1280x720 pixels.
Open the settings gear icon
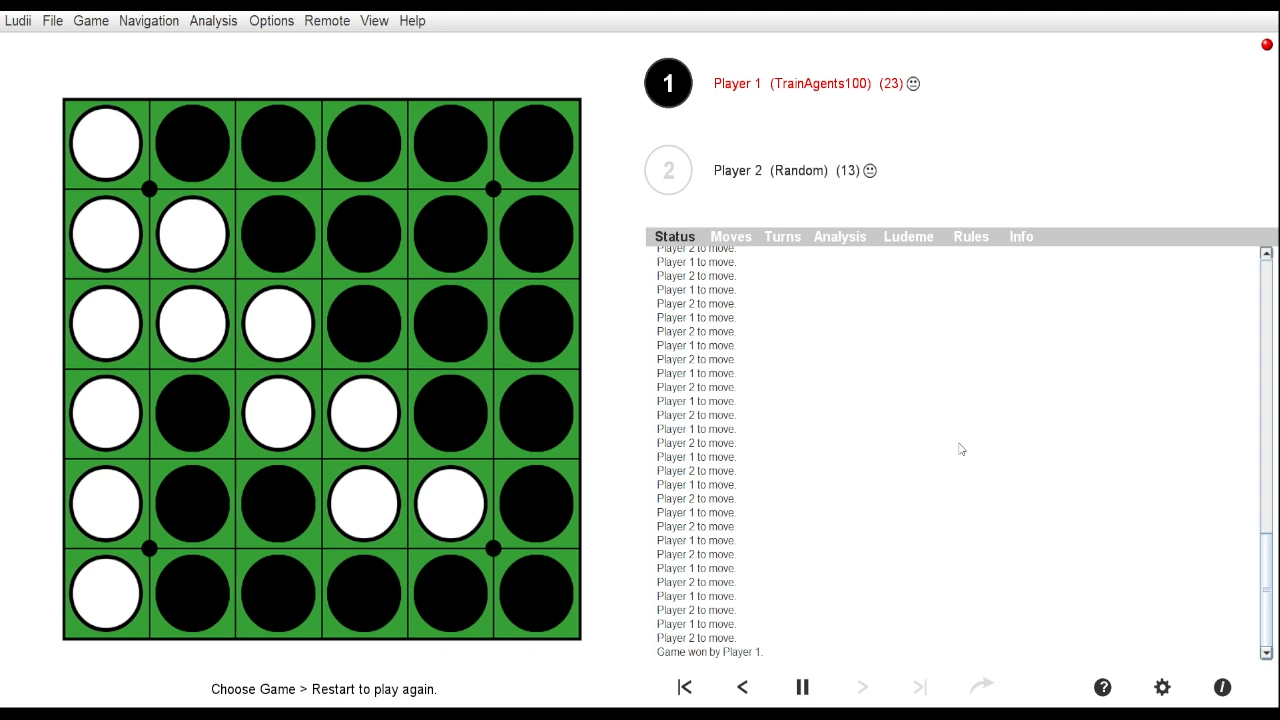(1162, 687)
